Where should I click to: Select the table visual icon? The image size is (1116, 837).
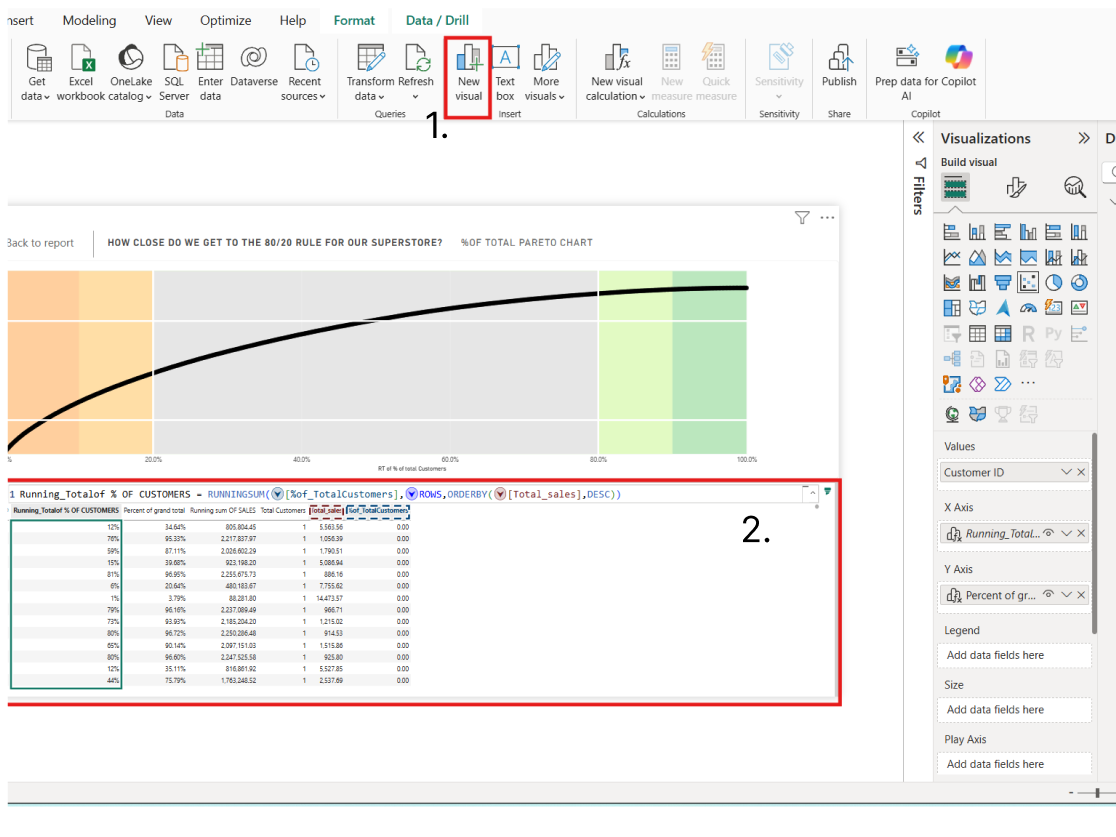coord(977,334)
